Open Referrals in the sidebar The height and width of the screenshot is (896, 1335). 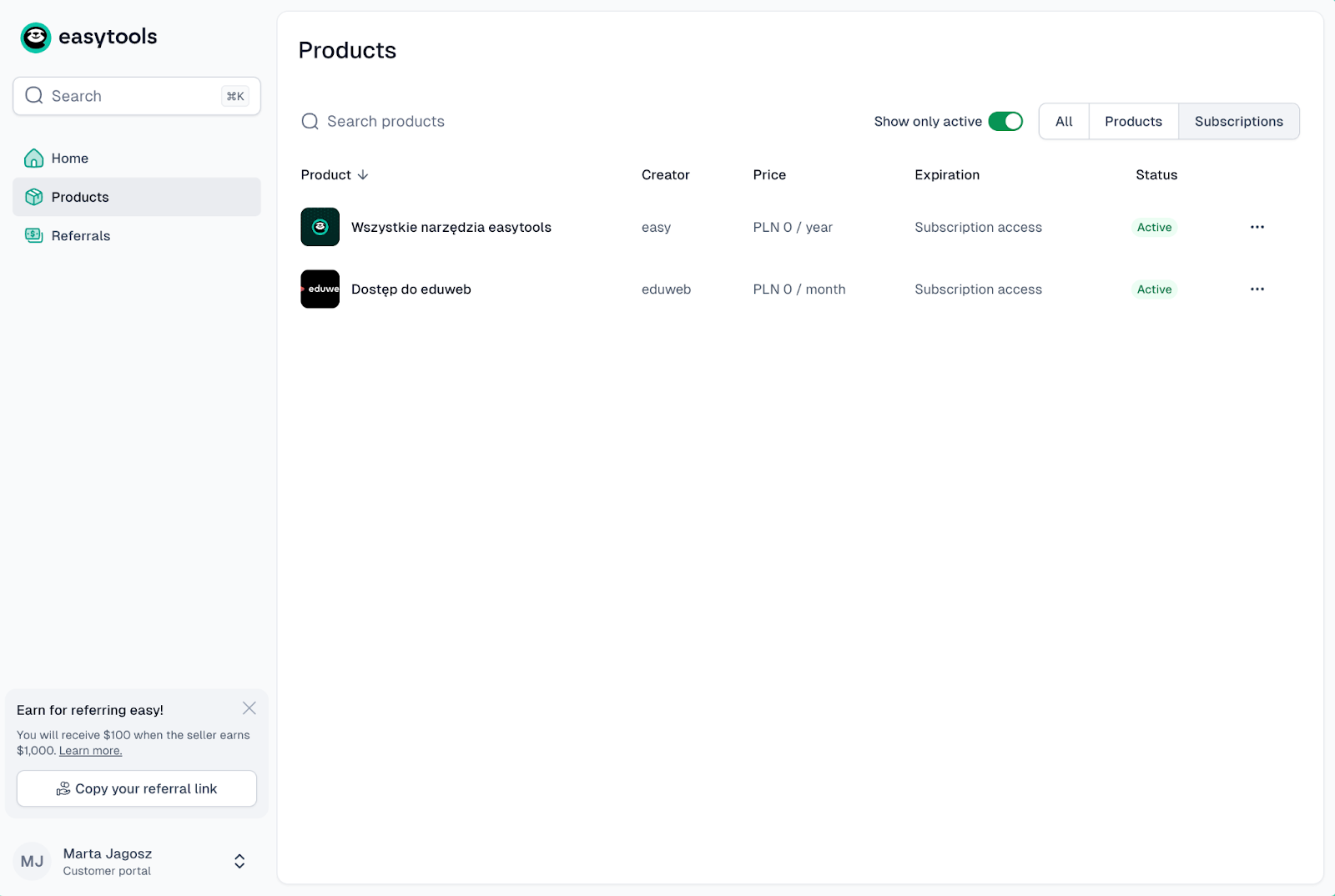click(x=137, y=236)
